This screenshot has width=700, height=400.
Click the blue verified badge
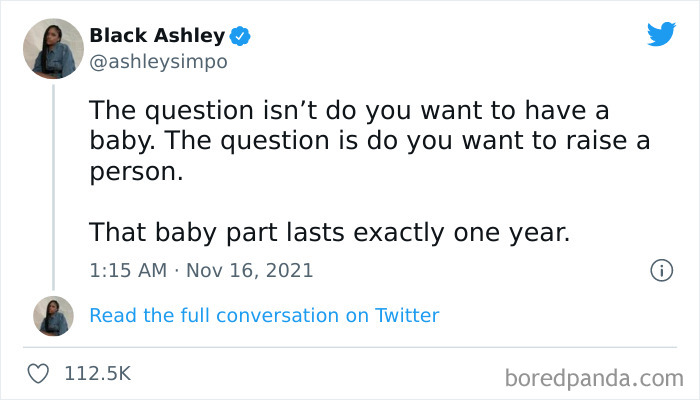(240, 36)
